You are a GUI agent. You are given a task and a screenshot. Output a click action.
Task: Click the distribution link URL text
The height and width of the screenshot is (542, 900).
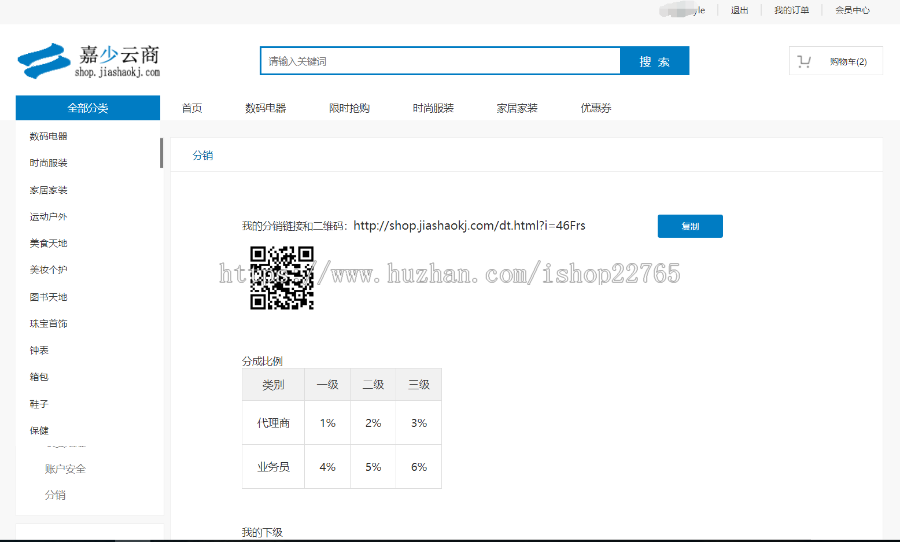(469, 226)
